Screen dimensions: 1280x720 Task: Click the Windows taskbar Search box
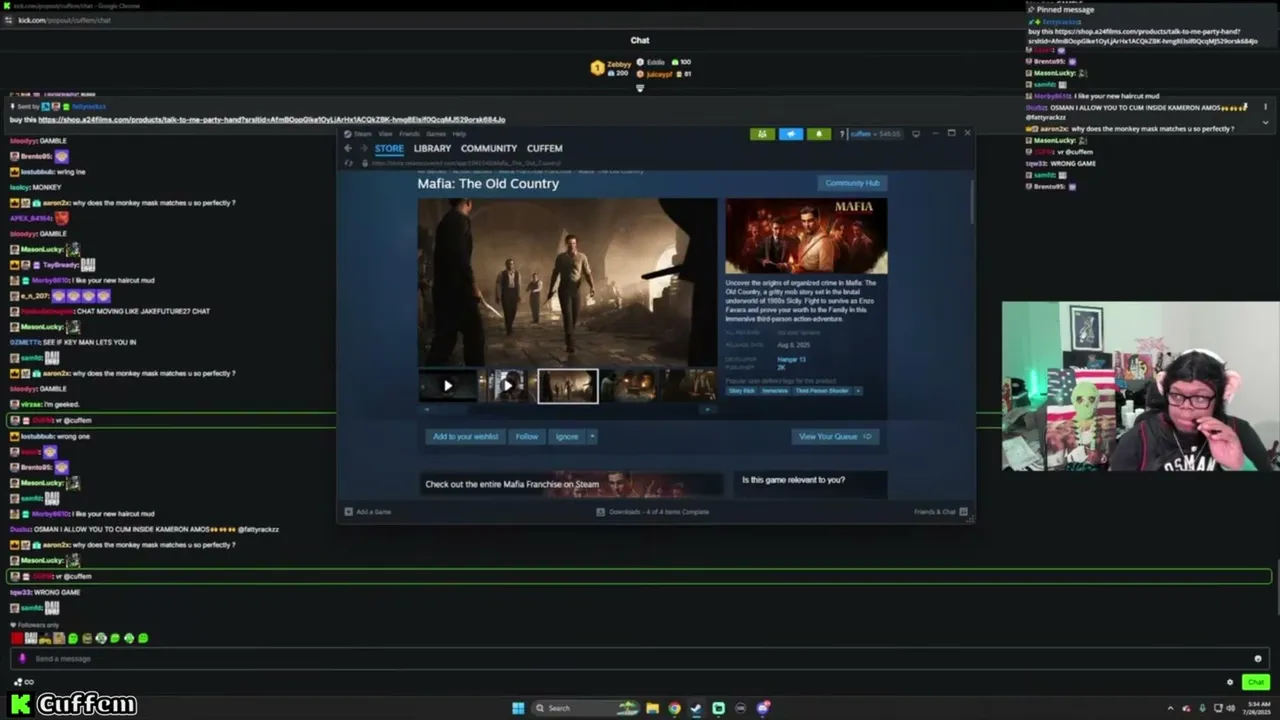pyautogui.click(x=585, y=708)
